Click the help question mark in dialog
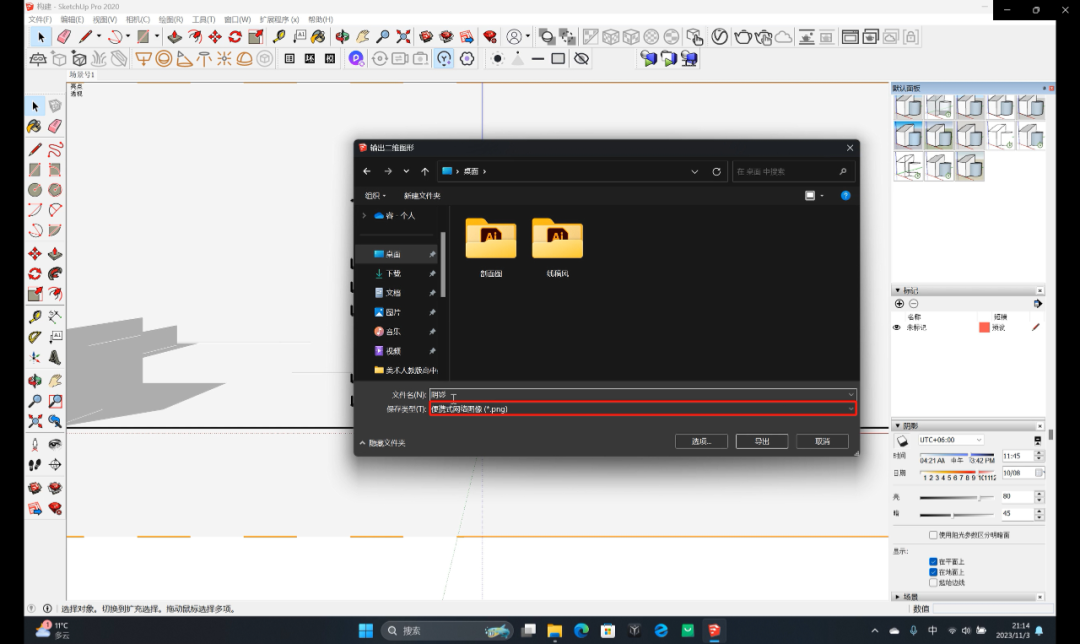The image size is (1080, 644). [x=846, y=196]
